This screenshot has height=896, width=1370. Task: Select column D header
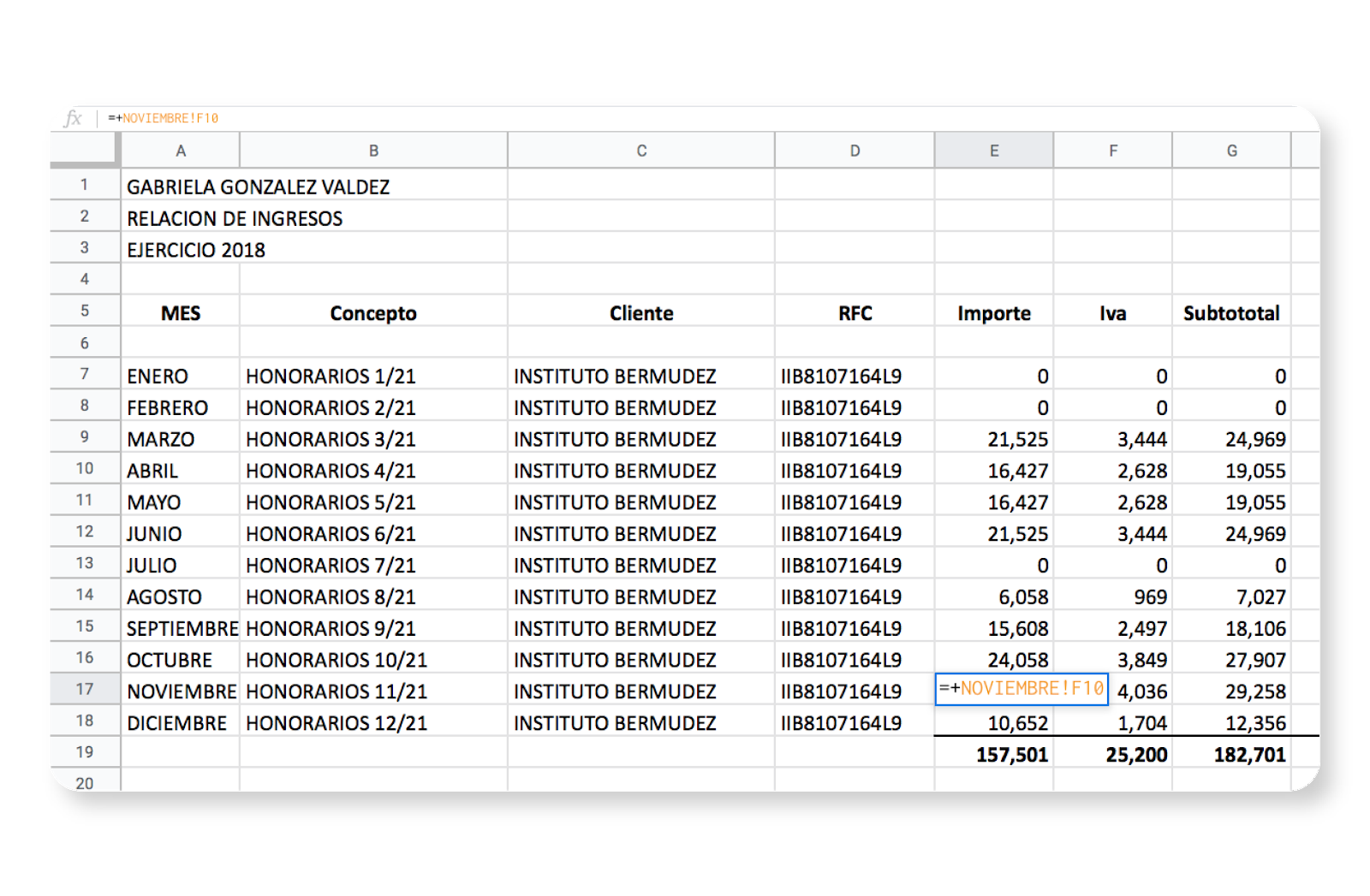pos(855,151)
